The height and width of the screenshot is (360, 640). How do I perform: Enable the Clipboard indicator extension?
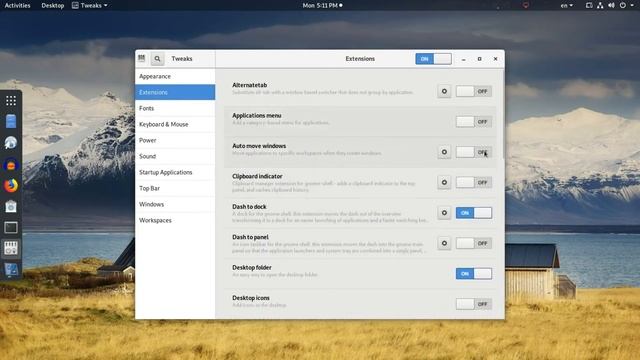(x=473, y=182)
